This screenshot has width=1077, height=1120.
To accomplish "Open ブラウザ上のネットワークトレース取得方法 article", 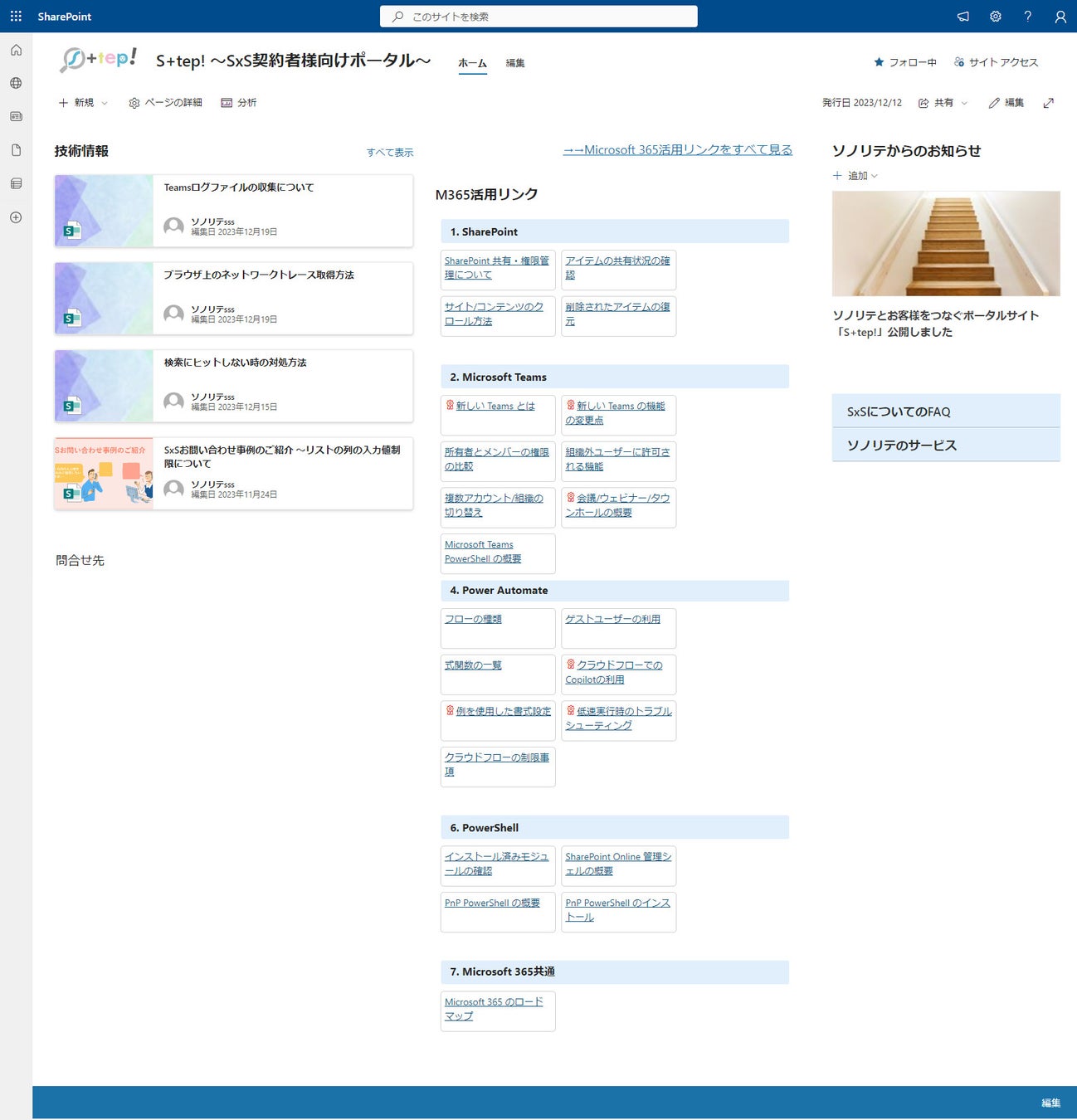I will point(259,275).
